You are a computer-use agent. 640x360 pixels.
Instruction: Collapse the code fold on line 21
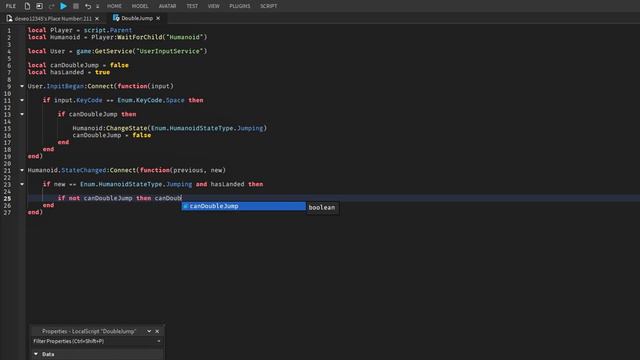click(x=22, y=170)
